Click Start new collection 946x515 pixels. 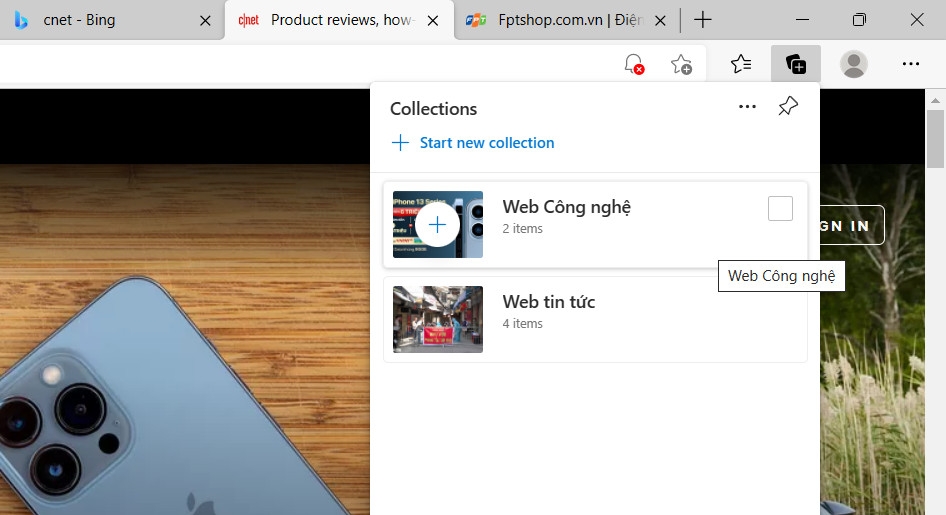point(473,143)
